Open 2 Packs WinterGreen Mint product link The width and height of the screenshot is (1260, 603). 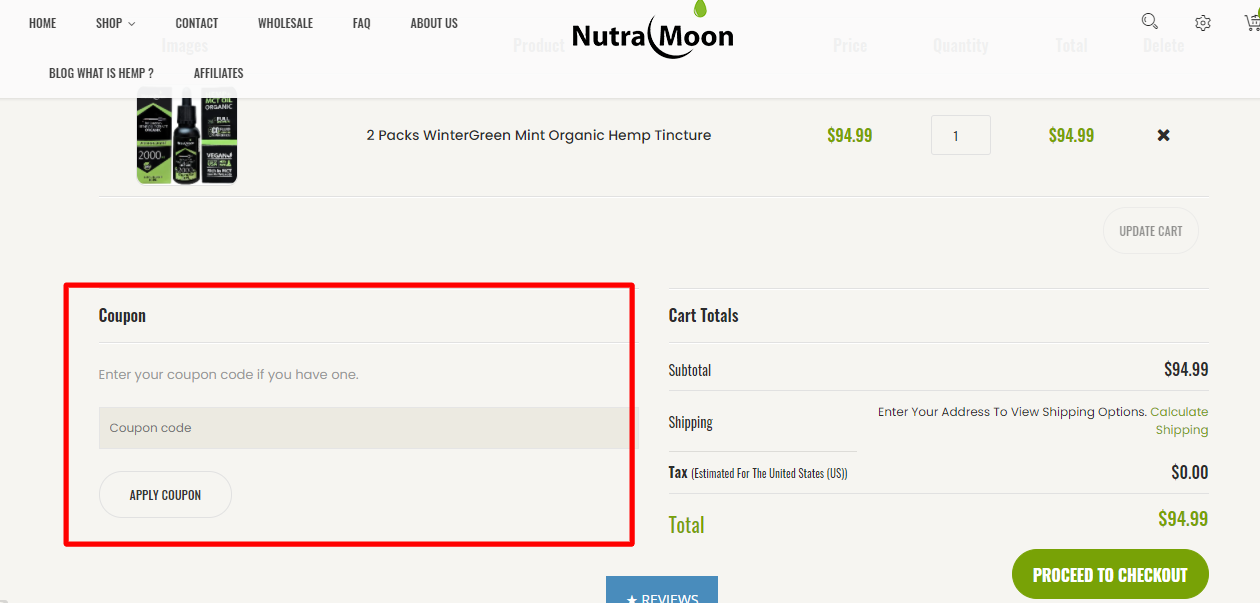539,135
